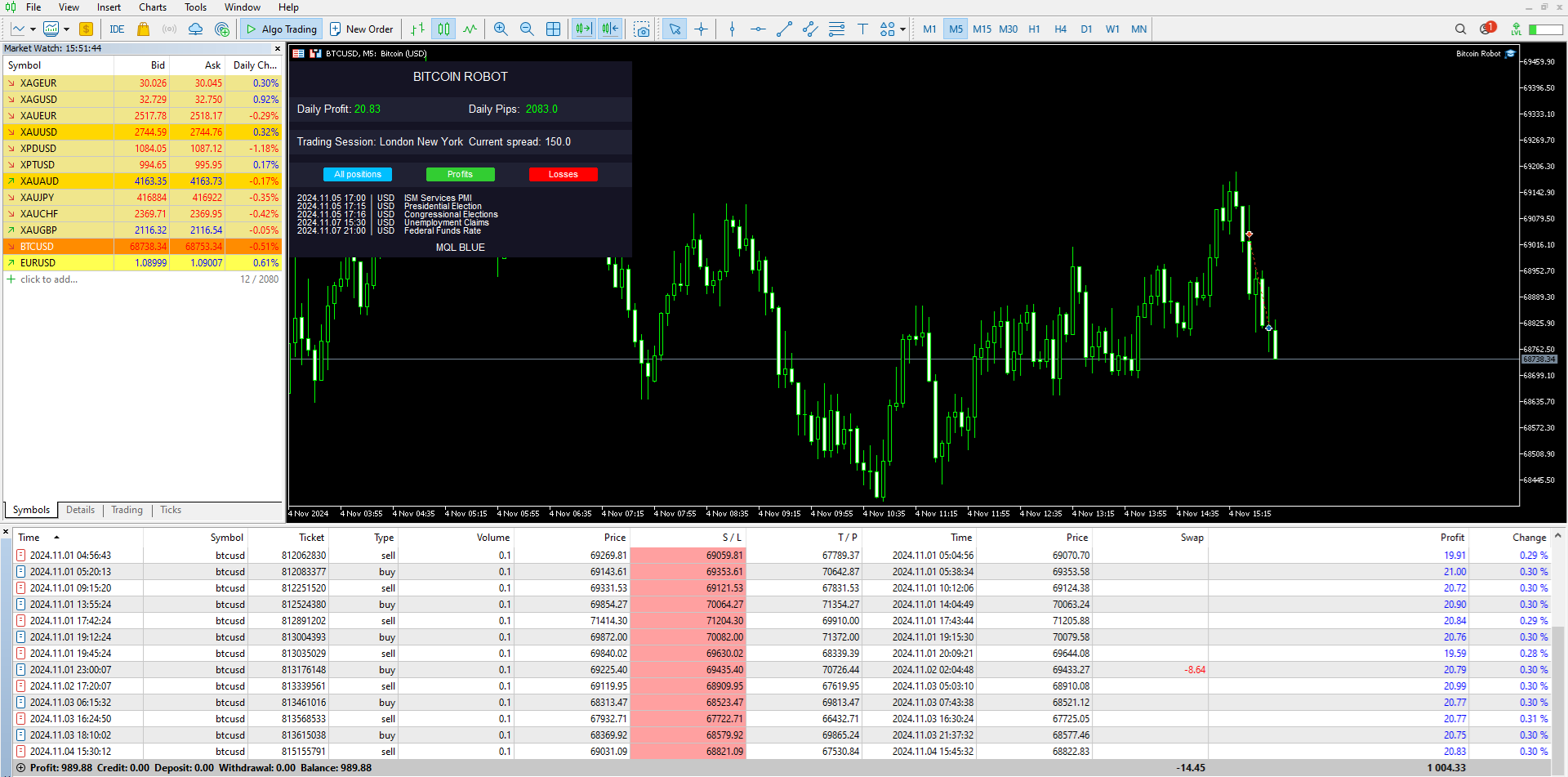Select the EURUSD row in Market Watch
The image size is (1568, 777).
(142, 263)
